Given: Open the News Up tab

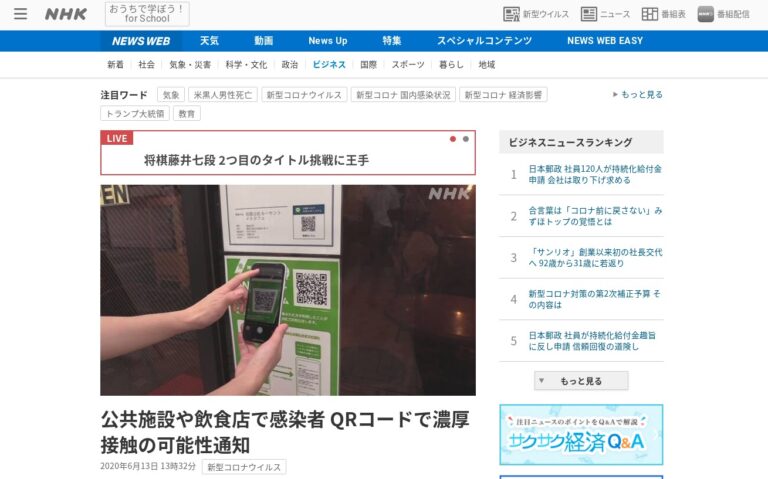Looking at the screenshot, I should (328, 41).
